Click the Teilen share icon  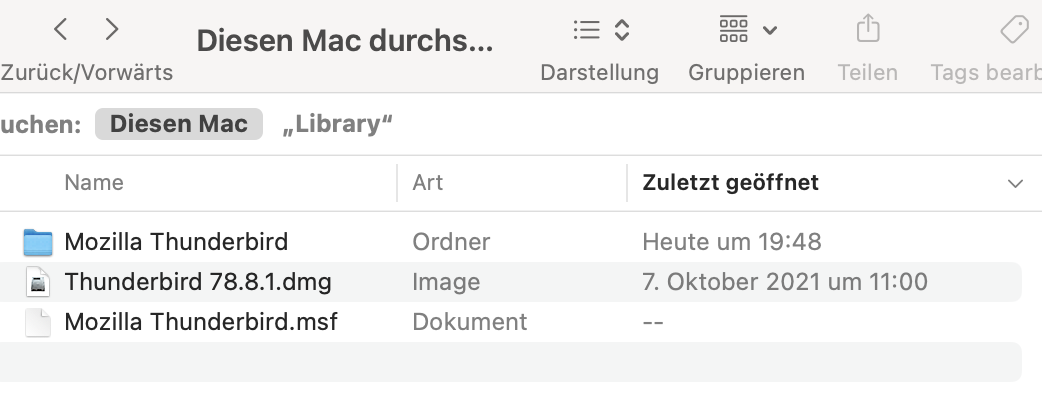[867, 30]
